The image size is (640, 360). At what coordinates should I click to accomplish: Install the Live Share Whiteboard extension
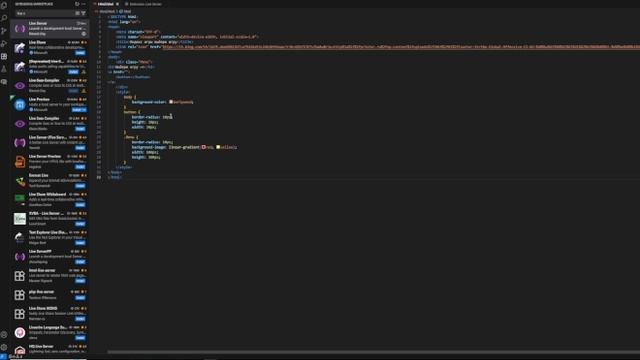80,205
